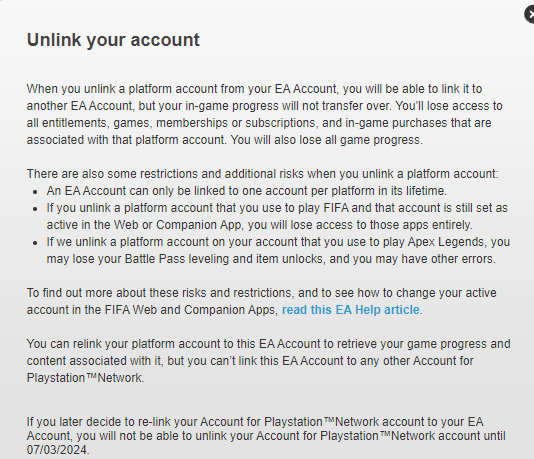The height and width of the screenshot is (459, 534).
Task: Click the bullet dot before 'If you unlink'
Action: 35,209
